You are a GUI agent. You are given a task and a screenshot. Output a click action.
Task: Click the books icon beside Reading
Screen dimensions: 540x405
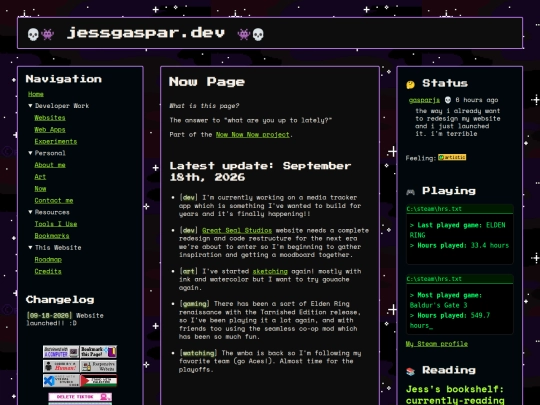click(410, 371)
